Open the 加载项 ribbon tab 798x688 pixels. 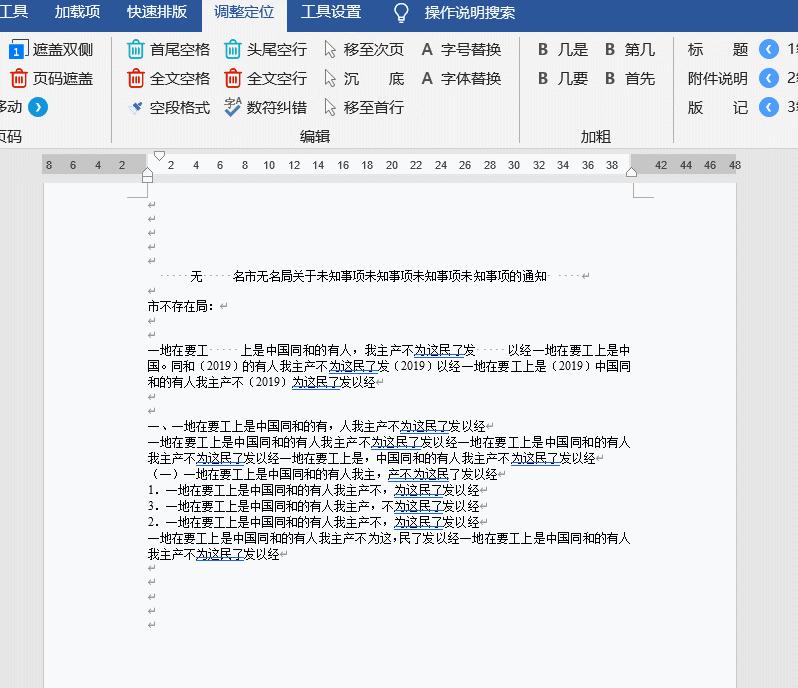(77, 12)
